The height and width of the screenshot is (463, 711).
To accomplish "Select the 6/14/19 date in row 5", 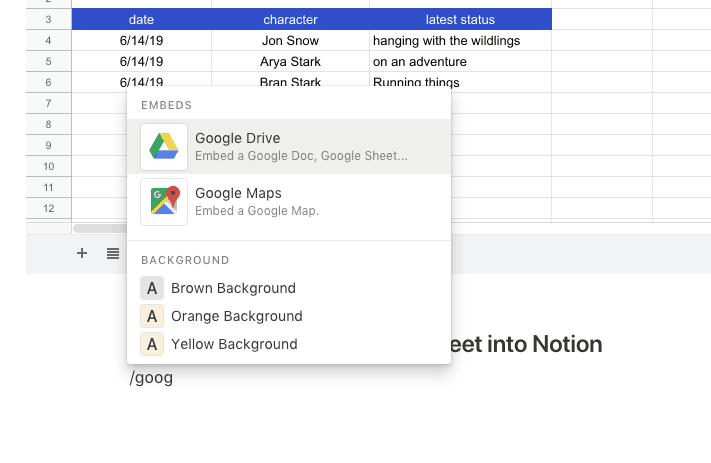I will click(141, 61).
